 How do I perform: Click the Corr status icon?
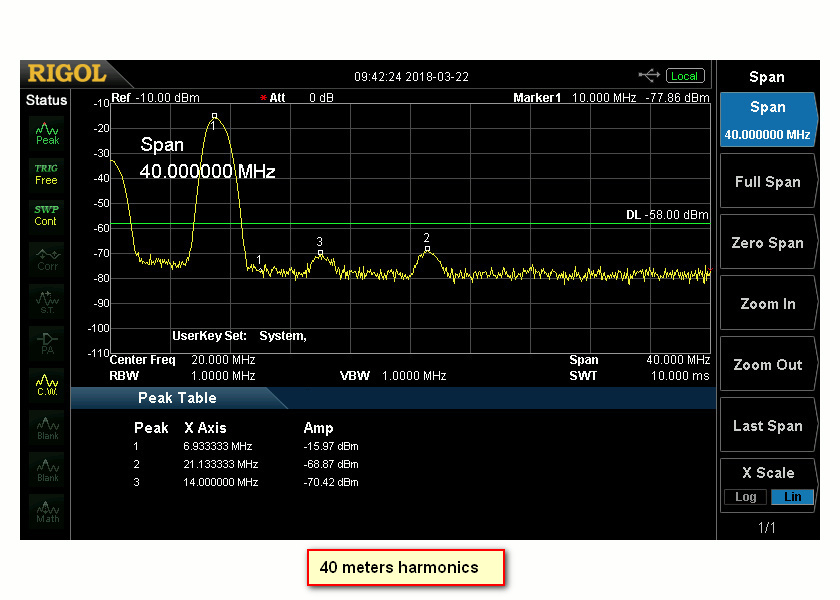point(47,259)
